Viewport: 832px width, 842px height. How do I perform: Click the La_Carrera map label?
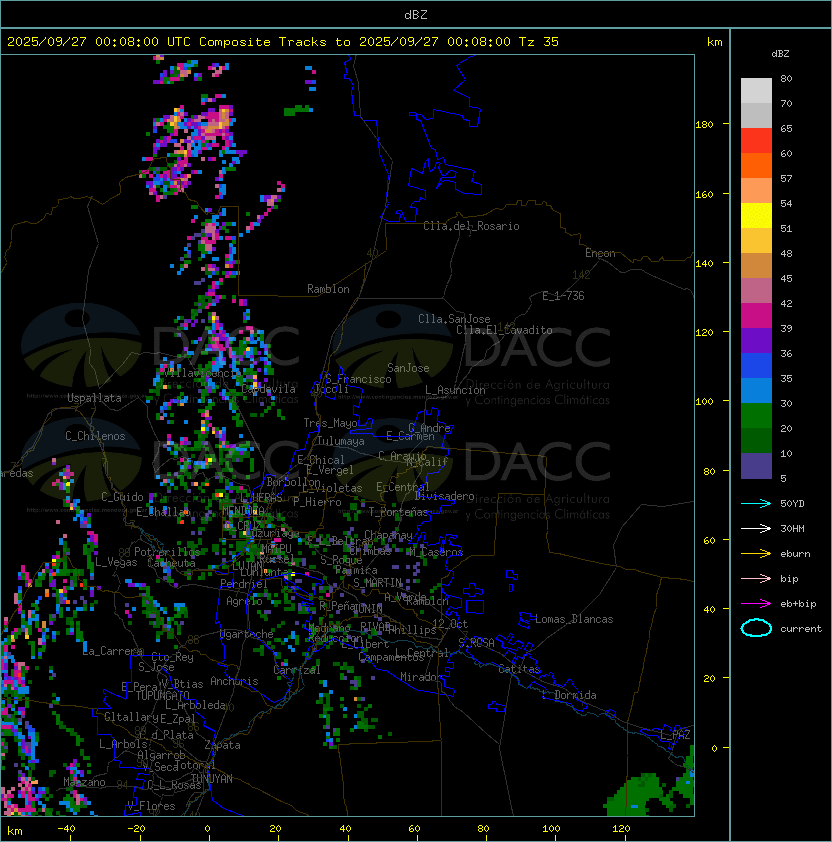coord(113,651)
